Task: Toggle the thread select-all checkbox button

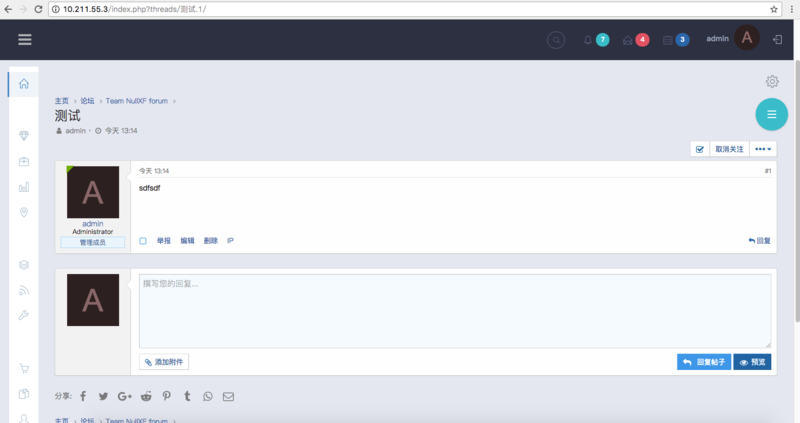Action: (x=700, y=149)
